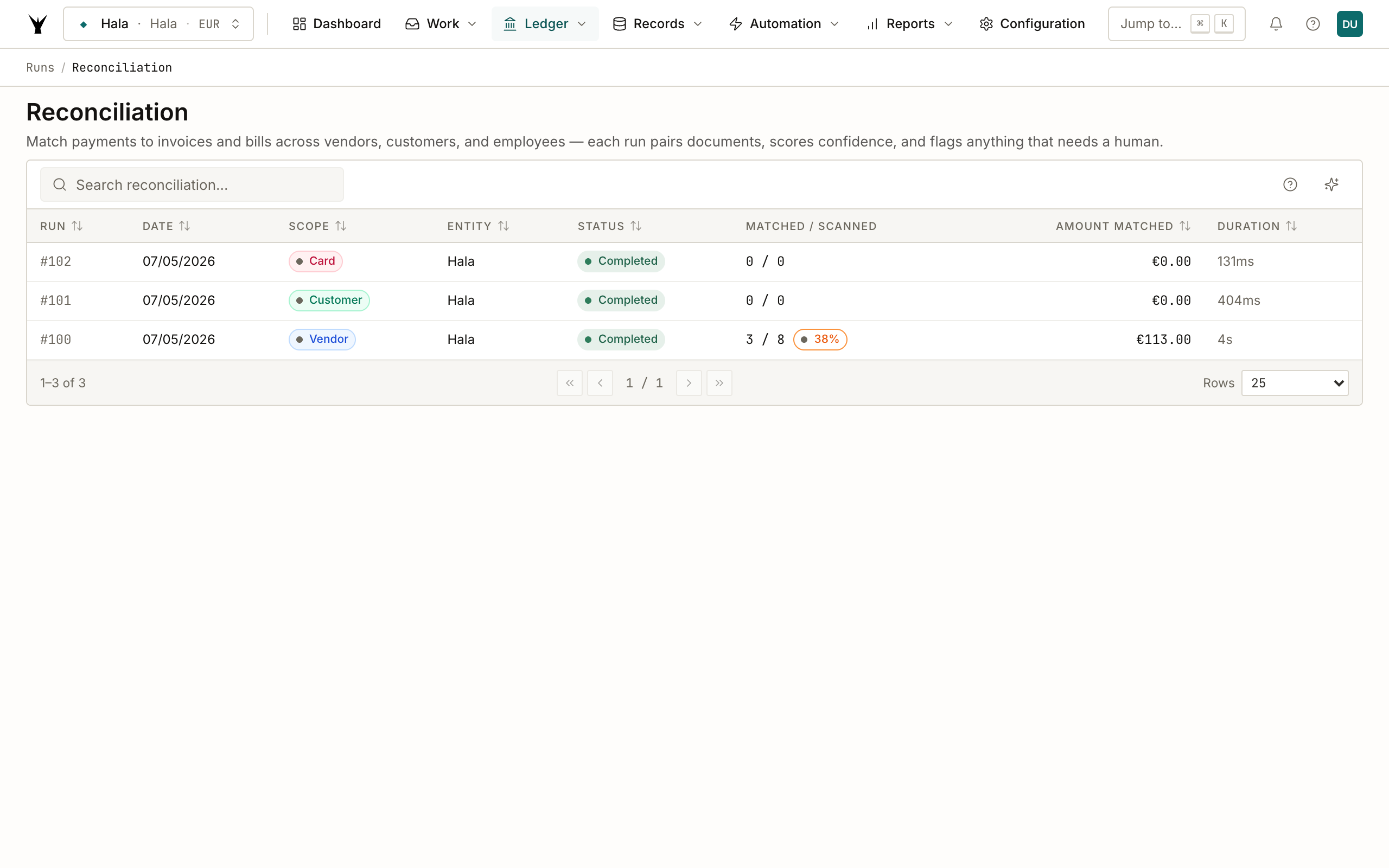Open notifications bell

click(1276, 23)
